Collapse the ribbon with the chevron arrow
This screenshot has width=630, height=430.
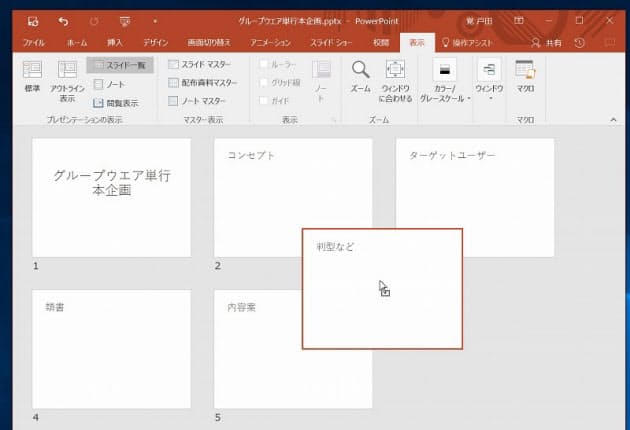click(x=613, y=119)
